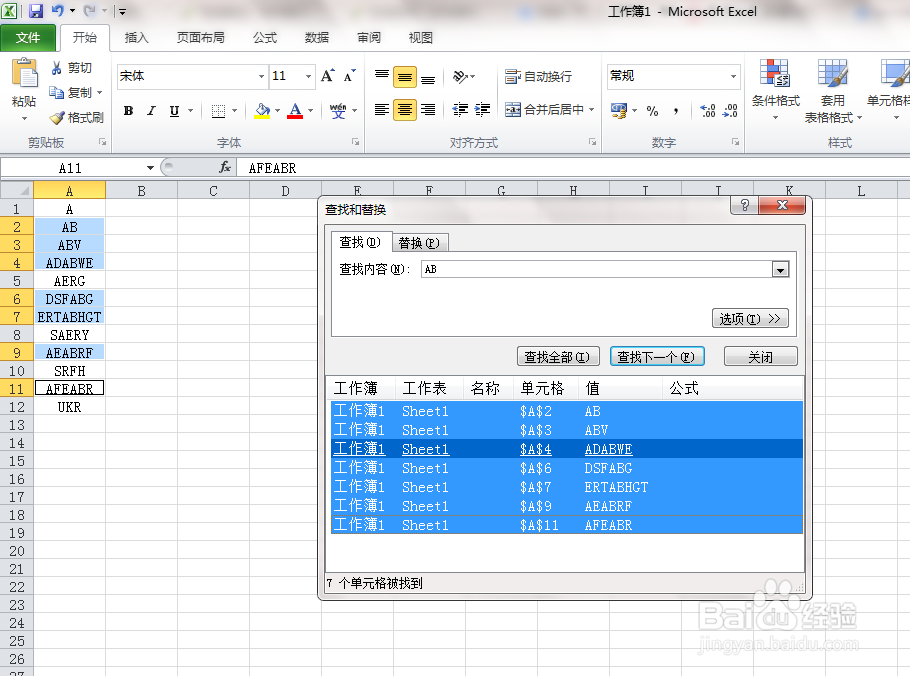Switch to the 审阅 ribbon tab
This screenshot has height=676, width=910.
[369, 38]
